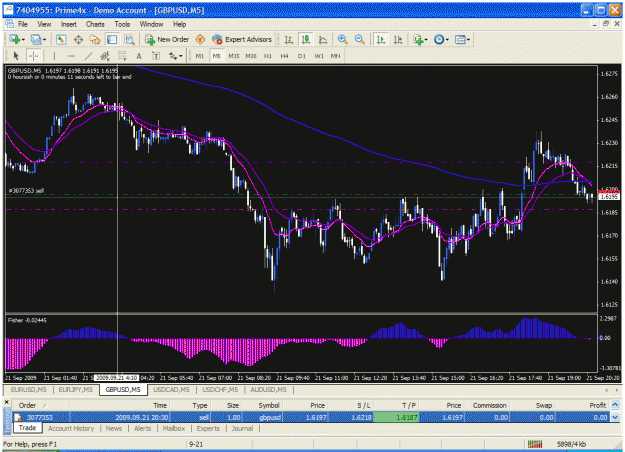Select the Fibonacci retracement tool
This screenshot has width=625, height=452.
tap(122, 56)
